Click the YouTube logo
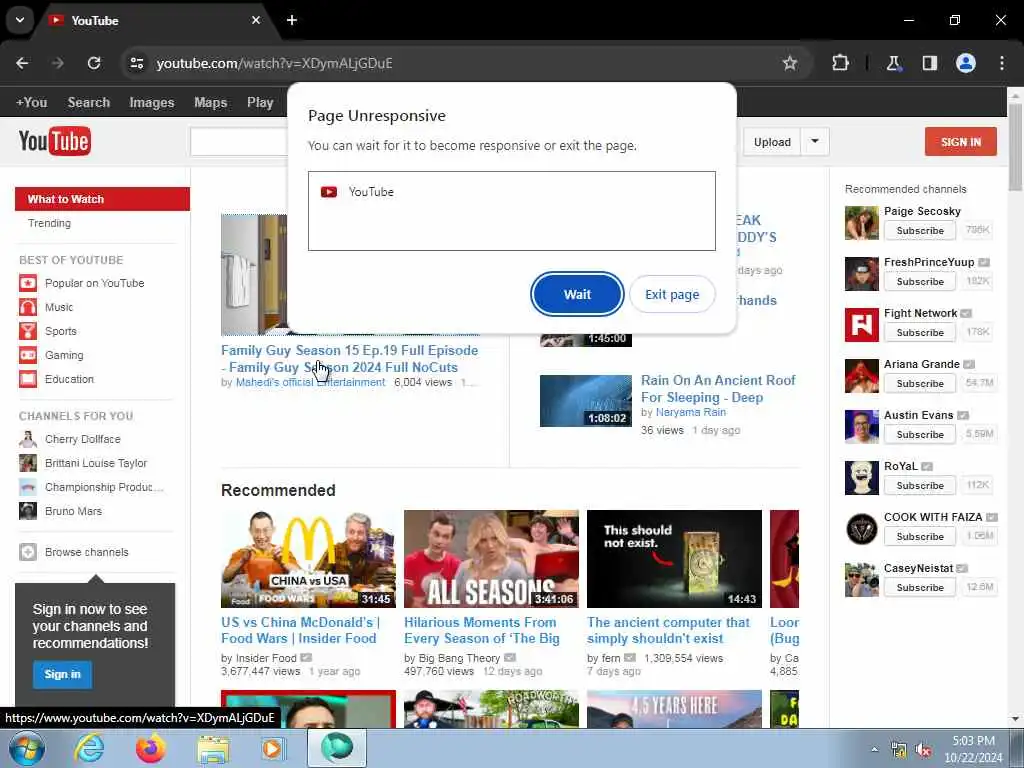 pos(55,141)
